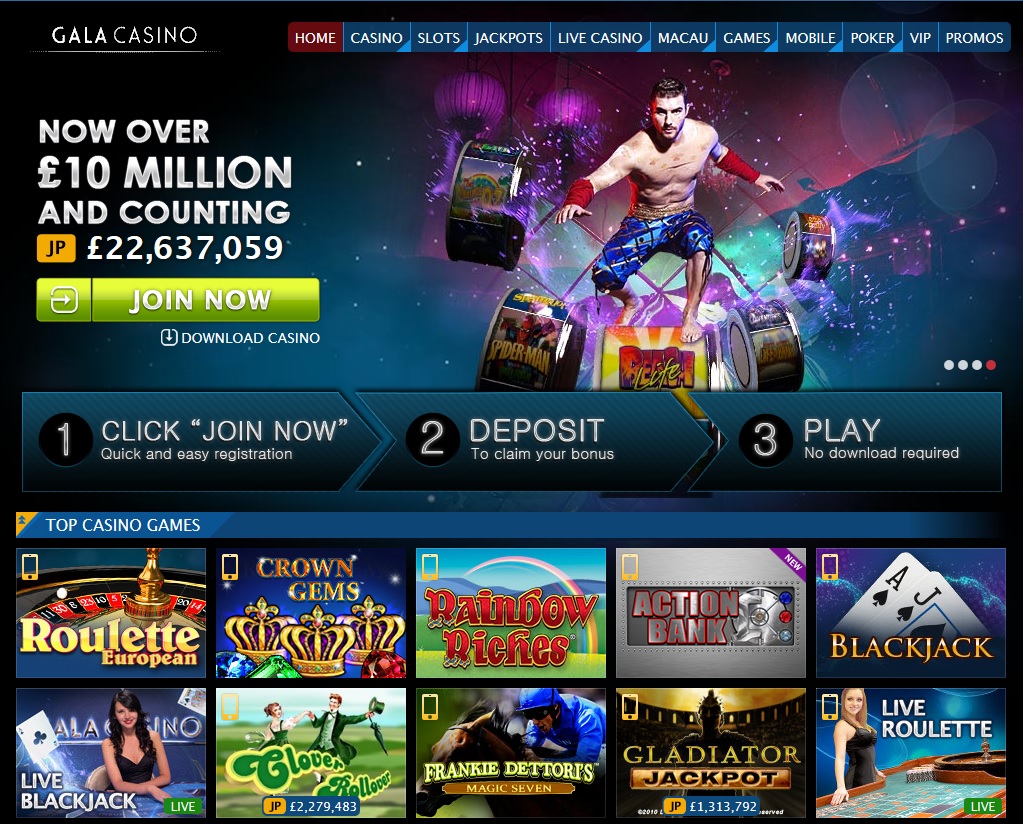Select the first carousel slide dot
The height and width of the screenshot is (824, 1023).
click(949, 365)
